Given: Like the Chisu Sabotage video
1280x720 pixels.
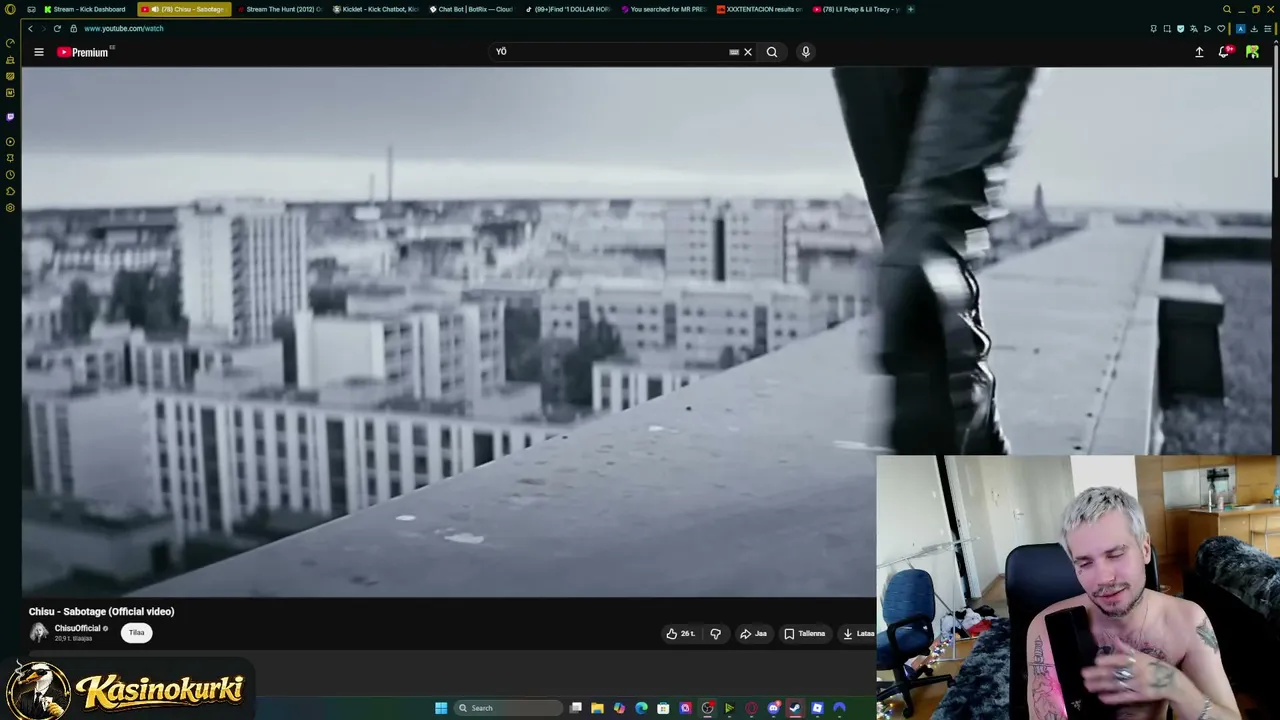Looking at the screenshot, I should 681,633.
